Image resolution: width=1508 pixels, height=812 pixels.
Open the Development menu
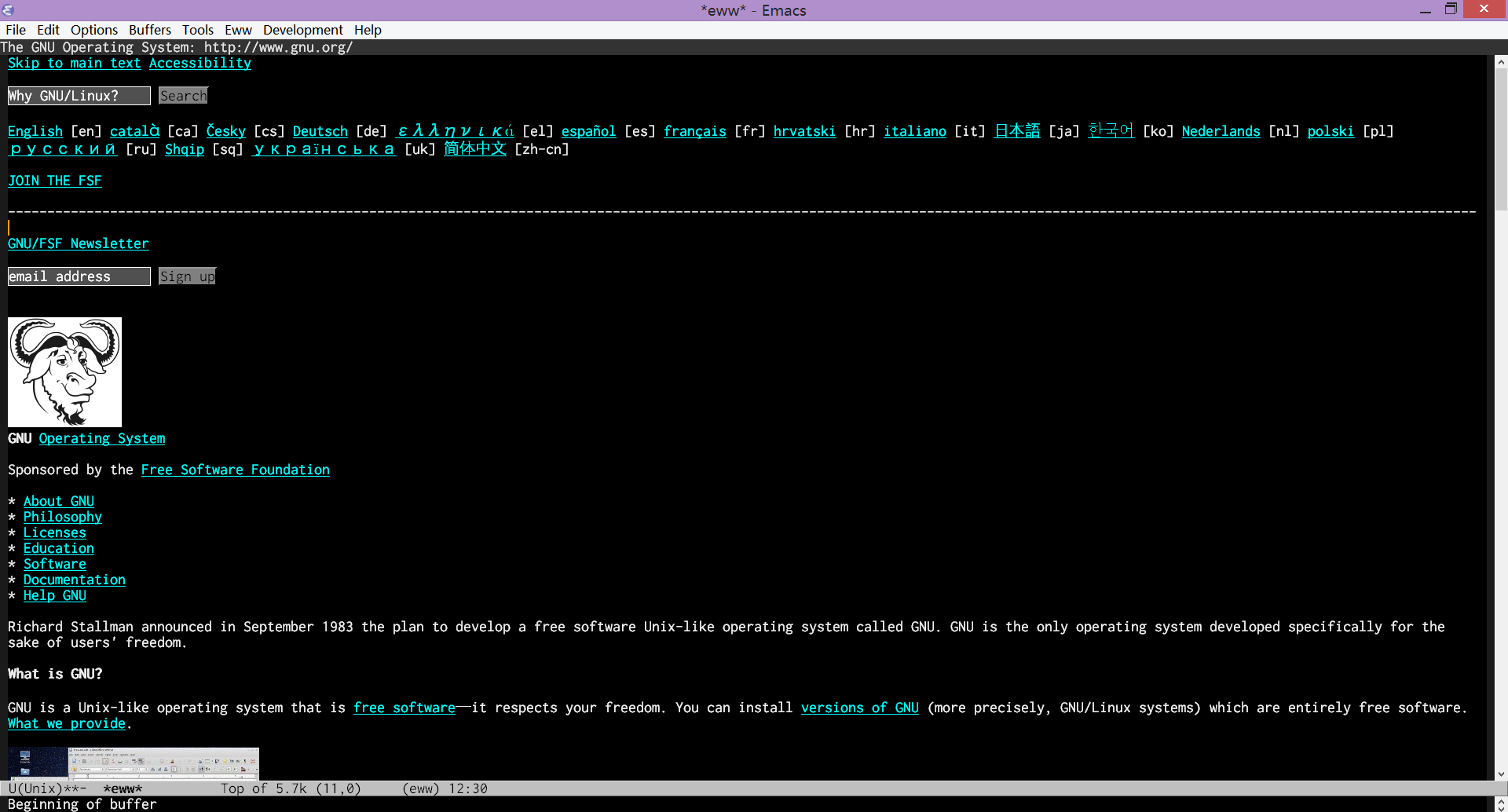(x=302, y=30)
